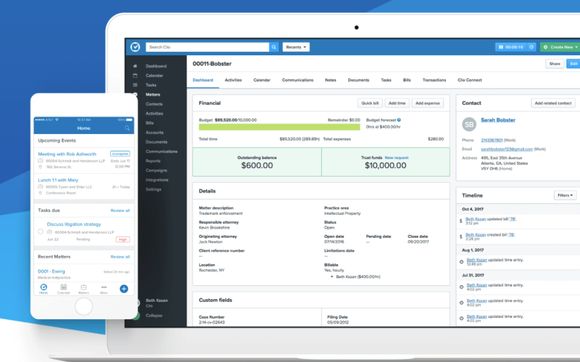The image size is (580, 362).
Task: Click the Trust funds $10,000.00 amount
Action: tap(385, 166)
